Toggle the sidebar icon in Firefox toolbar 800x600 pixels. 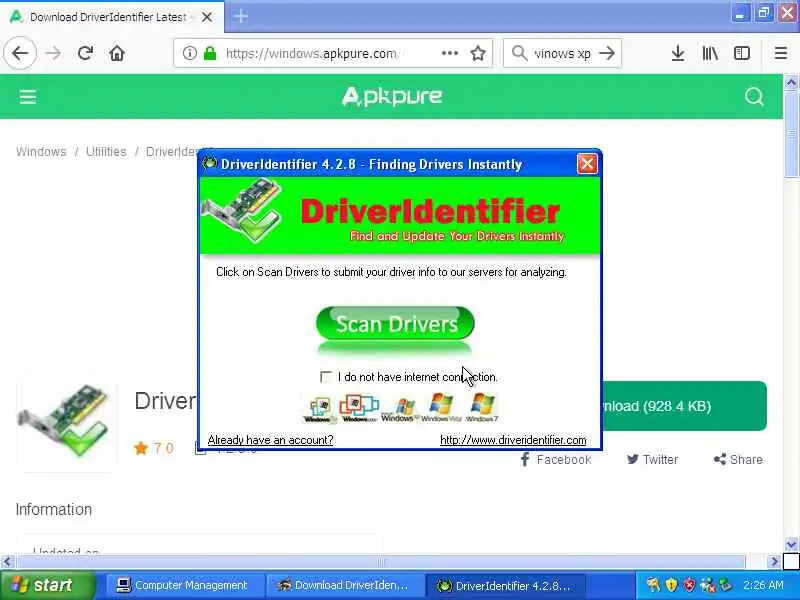point(741,53)
